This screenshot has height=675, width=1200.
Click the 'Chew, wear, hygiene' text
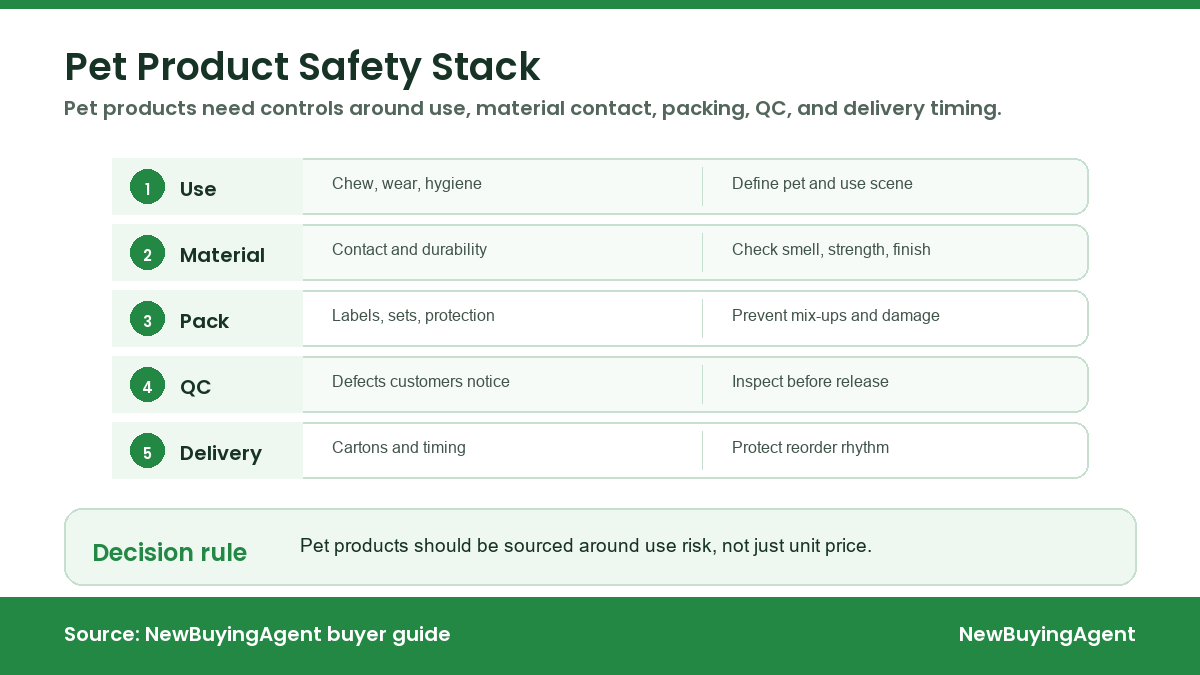(x=407, y=184)
